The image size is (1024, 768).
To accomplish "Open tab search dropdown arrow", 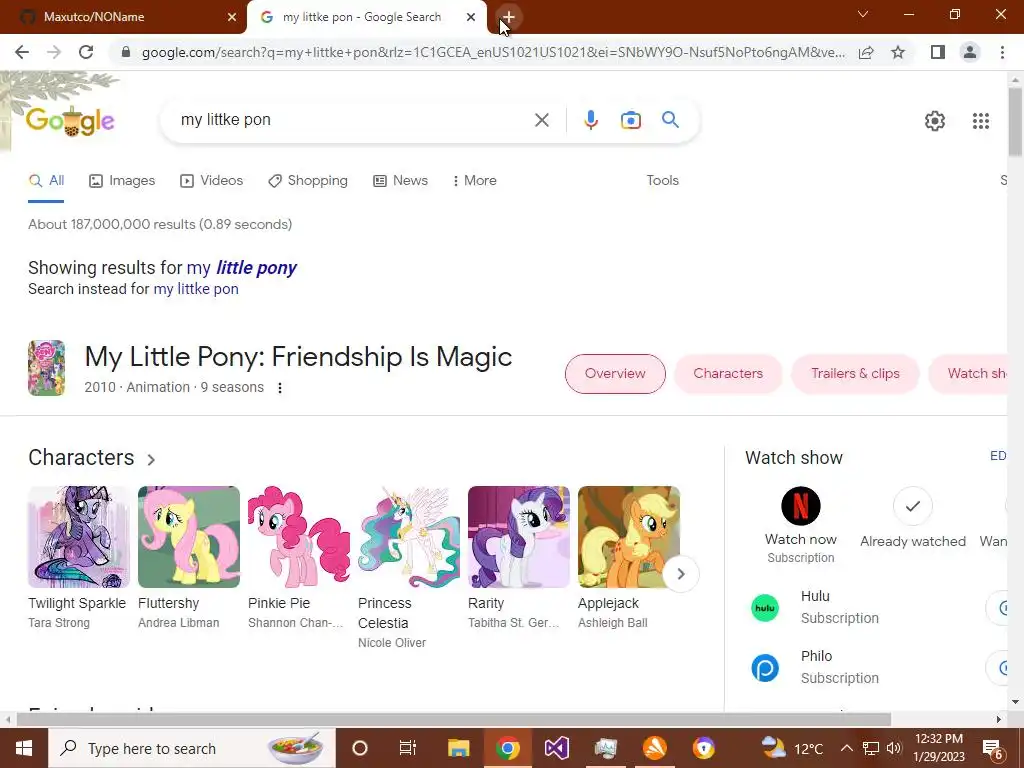I will pos(863,14).
